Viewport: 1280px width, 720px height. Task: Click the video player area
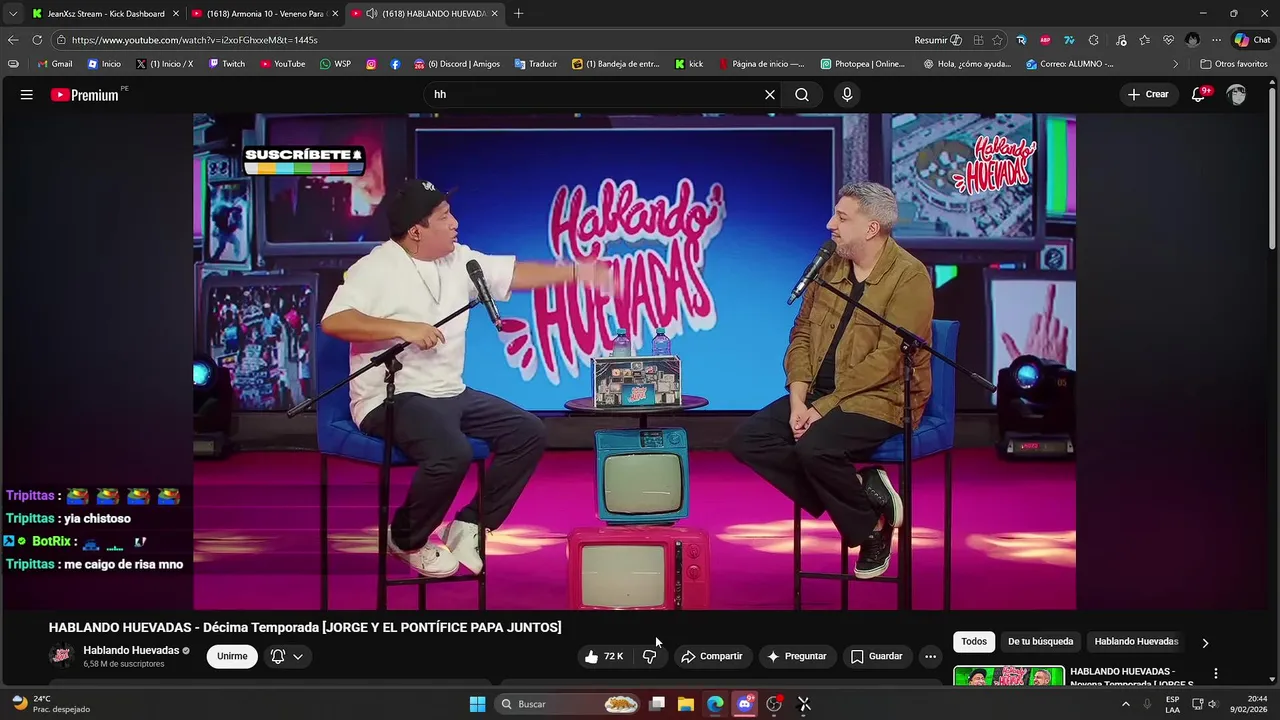pyautogui.click(x=634, y=361)
